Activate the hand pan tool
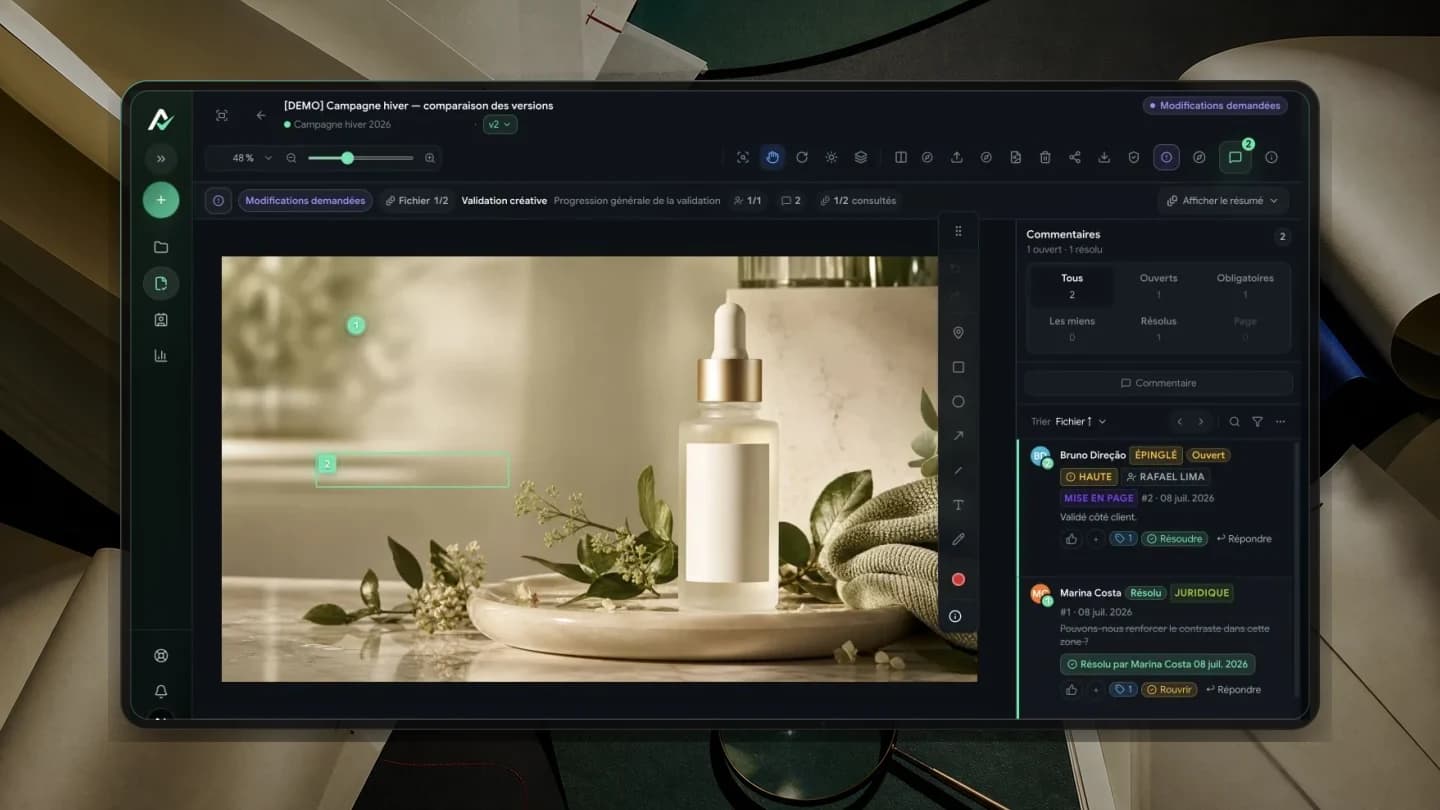 pos(772,157)
